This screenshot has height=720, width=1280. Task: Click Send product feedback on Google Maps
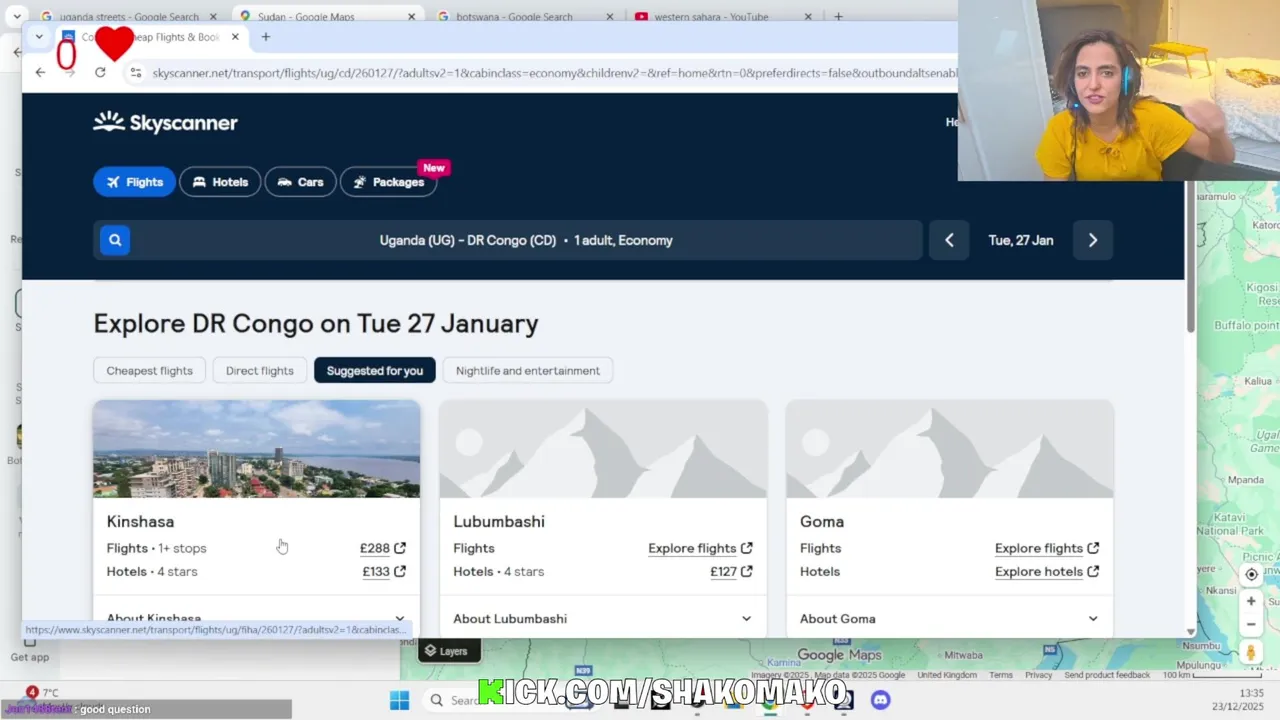click(x=1107, y=675)
